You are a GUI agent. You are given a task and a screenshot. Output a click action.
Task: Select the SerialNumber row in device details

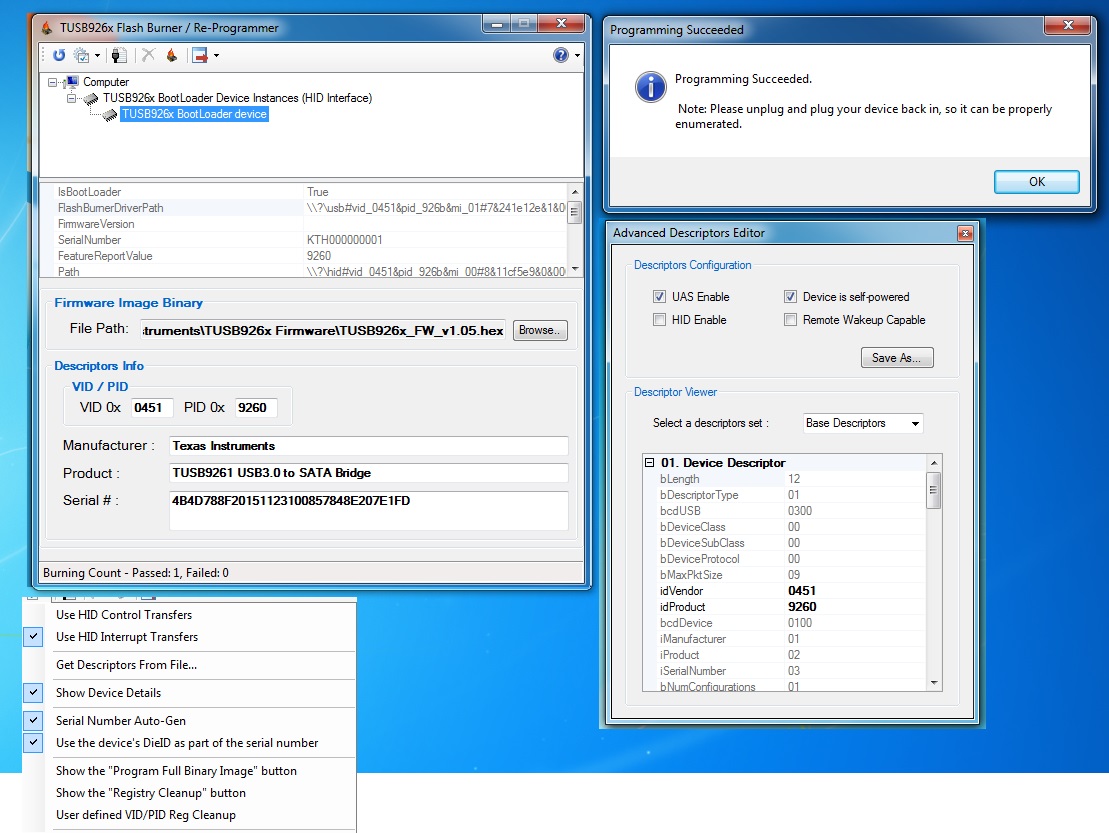tap(304, 240)
